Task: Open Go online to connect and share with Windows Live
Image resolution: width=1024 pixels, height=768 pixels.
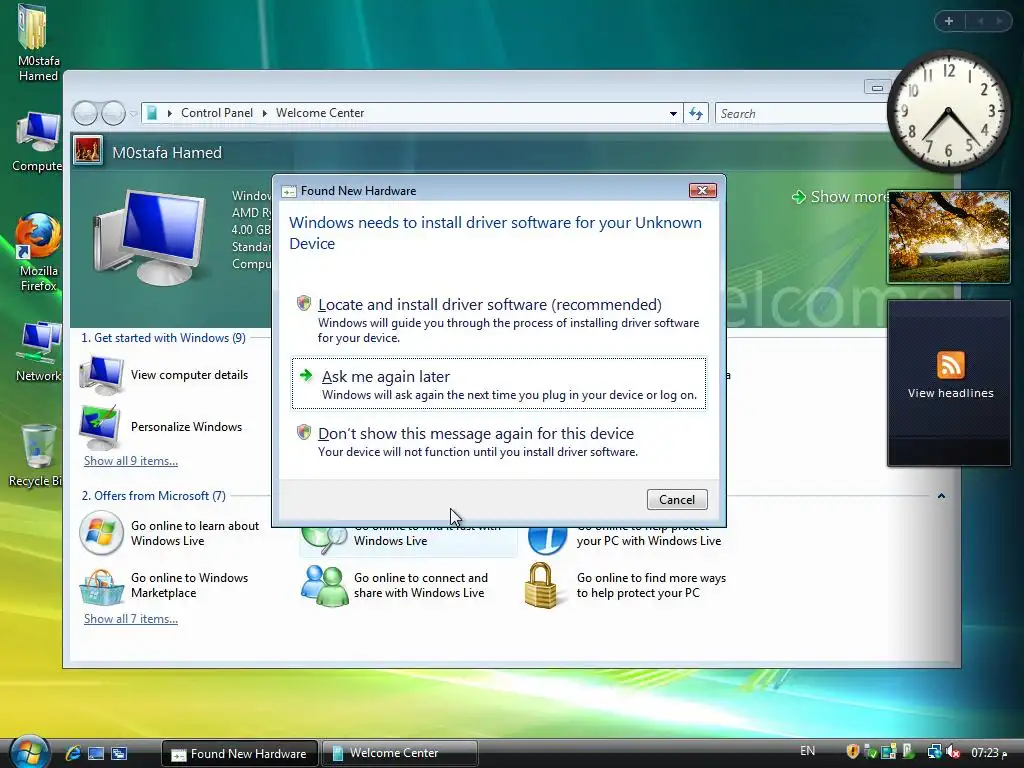Action: (394, 585)
